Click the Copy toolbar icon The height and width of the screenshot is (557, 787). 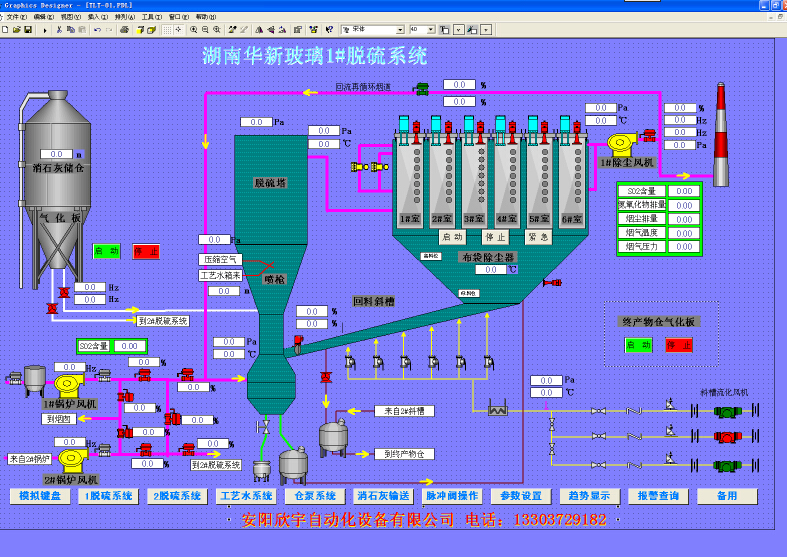click(x=71, y=30)
